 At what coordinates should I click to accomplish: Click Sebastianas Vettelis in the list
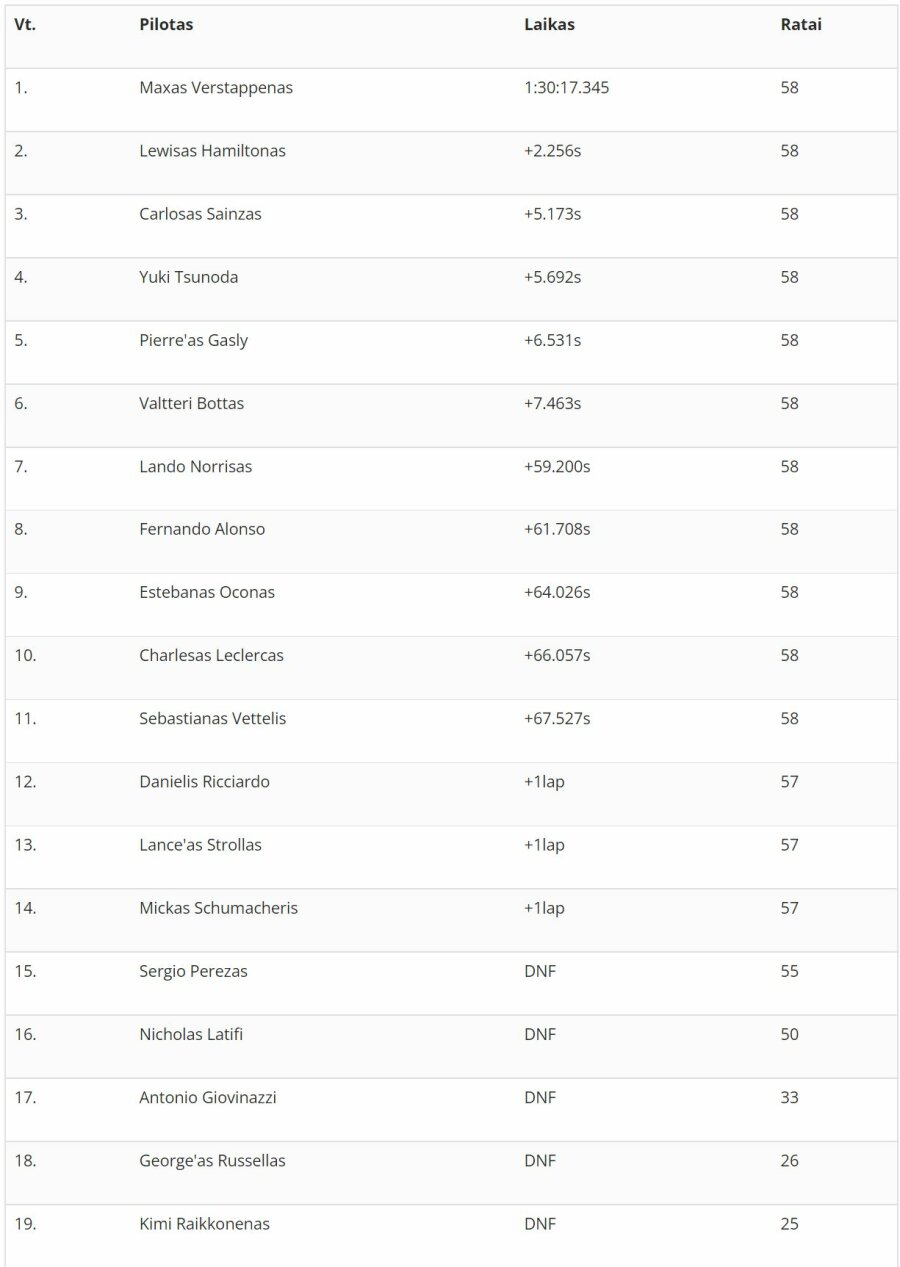[x=212, y=718]
